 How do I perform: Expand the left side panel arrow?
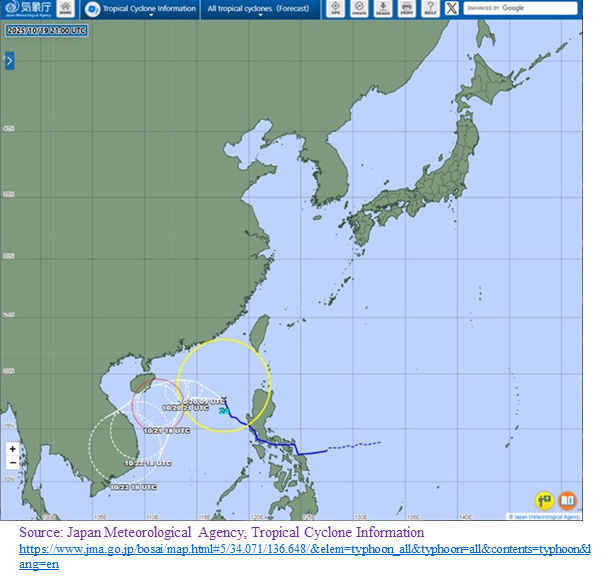coord(10,61)
